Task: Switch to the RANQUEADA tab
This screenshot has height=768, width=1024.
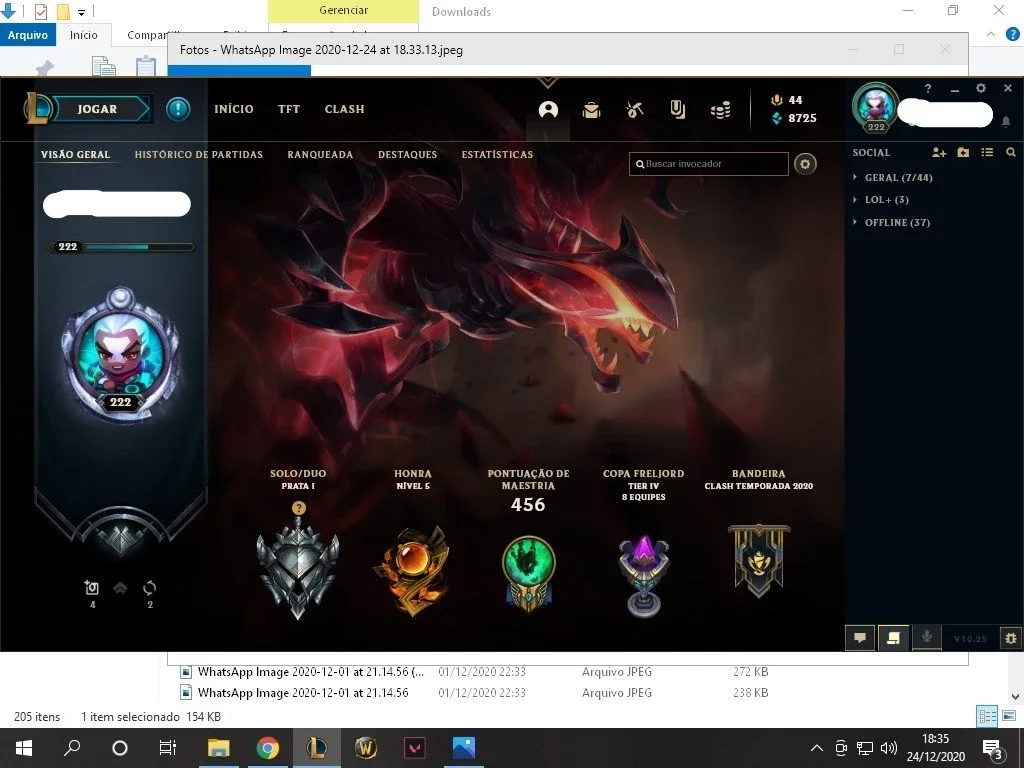Action: coord(320,155)
